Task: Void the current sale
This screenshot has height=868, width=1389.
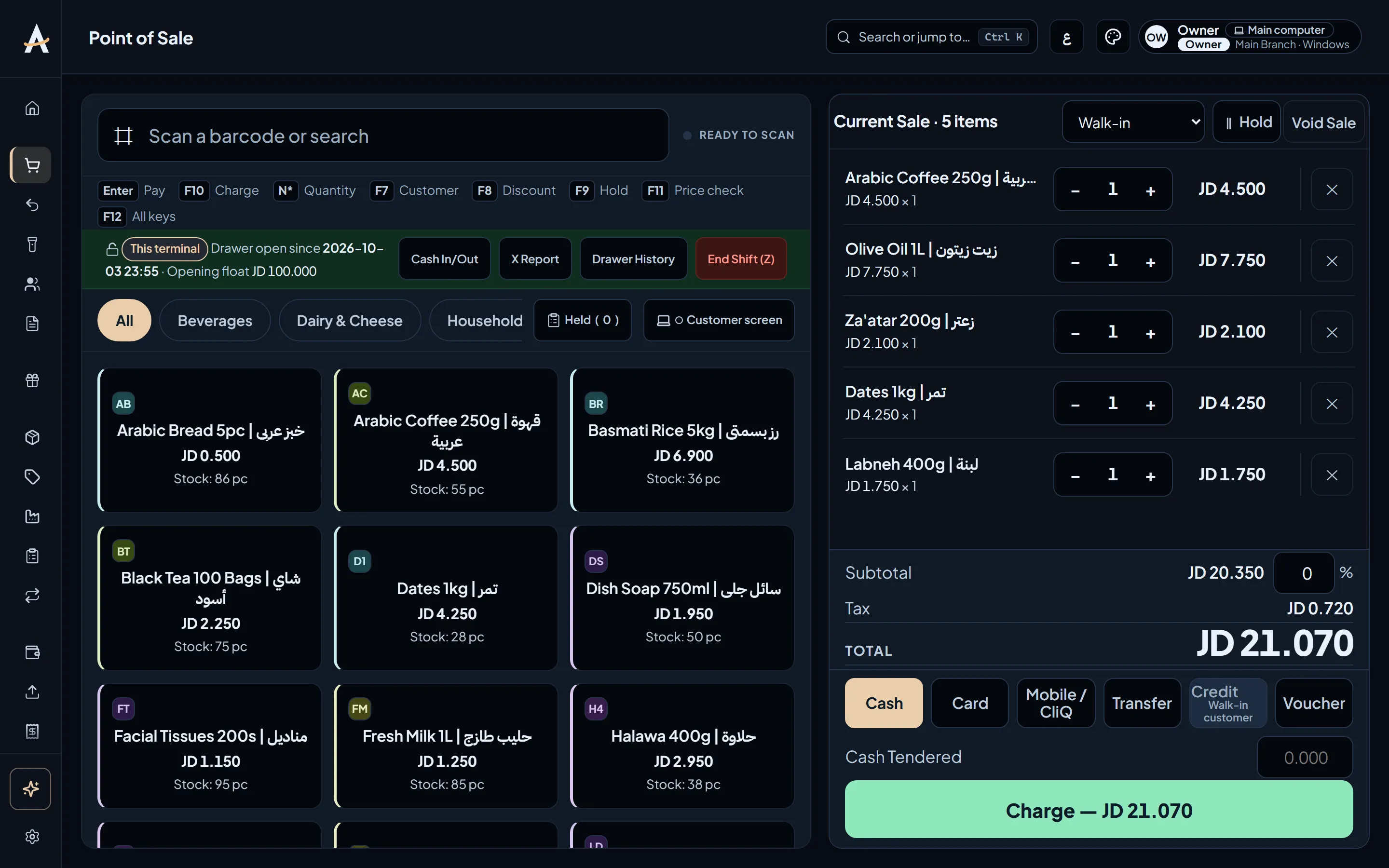Action: 1323,122
